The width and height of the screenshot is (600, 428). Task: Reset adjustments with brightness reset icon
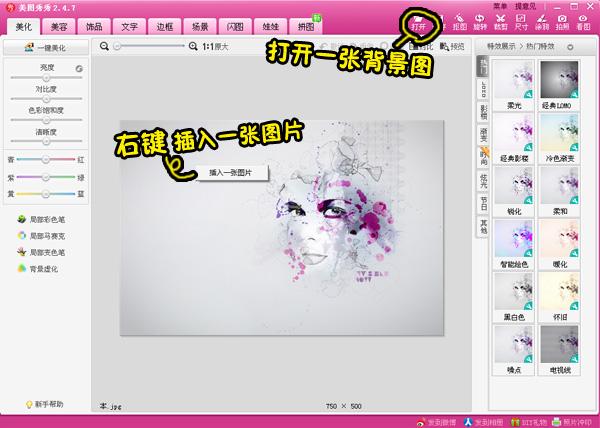click(80, 69)
